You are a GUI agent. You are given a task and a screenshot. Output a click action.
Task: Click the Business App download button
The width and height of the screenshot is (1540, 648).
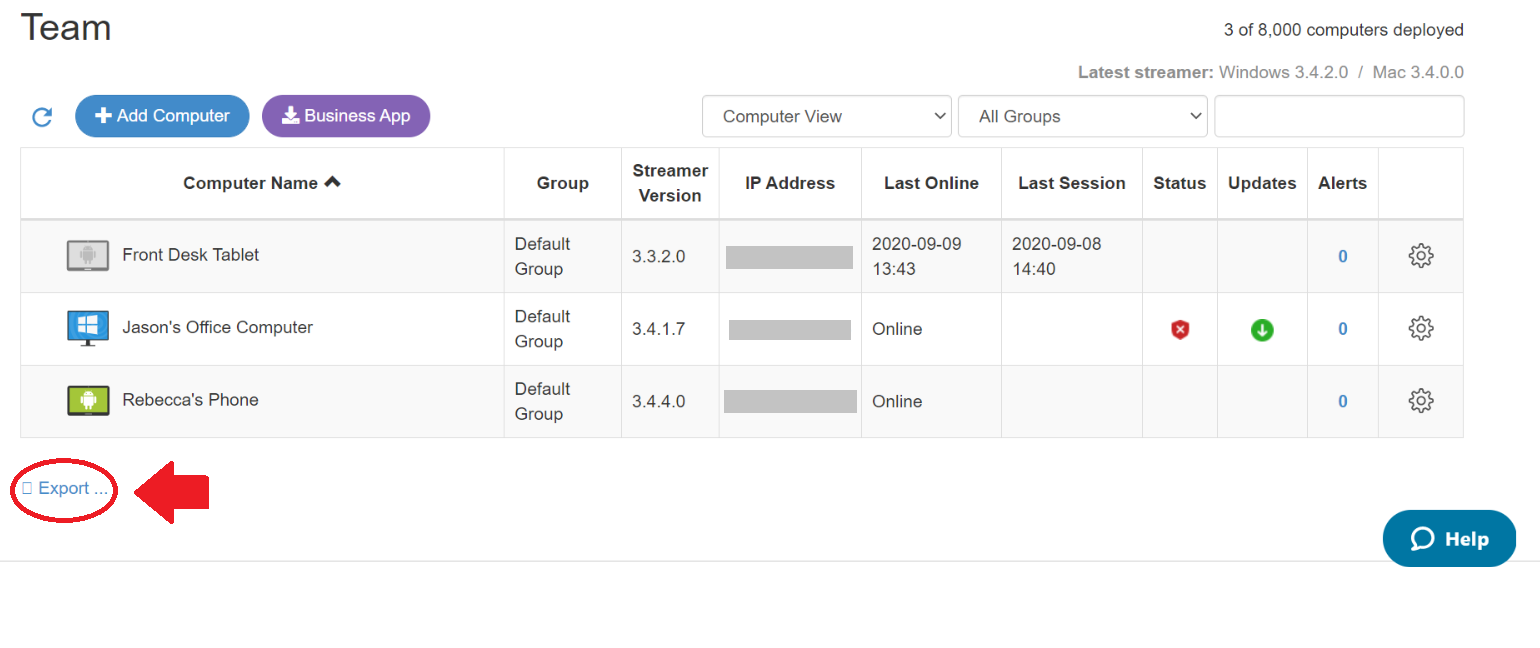tap(346, 116)
